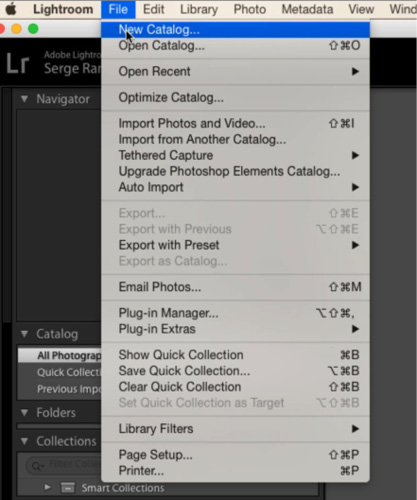The image size is (417, 500).
Task: Collapse the Catalog panel
Action: coord(24,334)
